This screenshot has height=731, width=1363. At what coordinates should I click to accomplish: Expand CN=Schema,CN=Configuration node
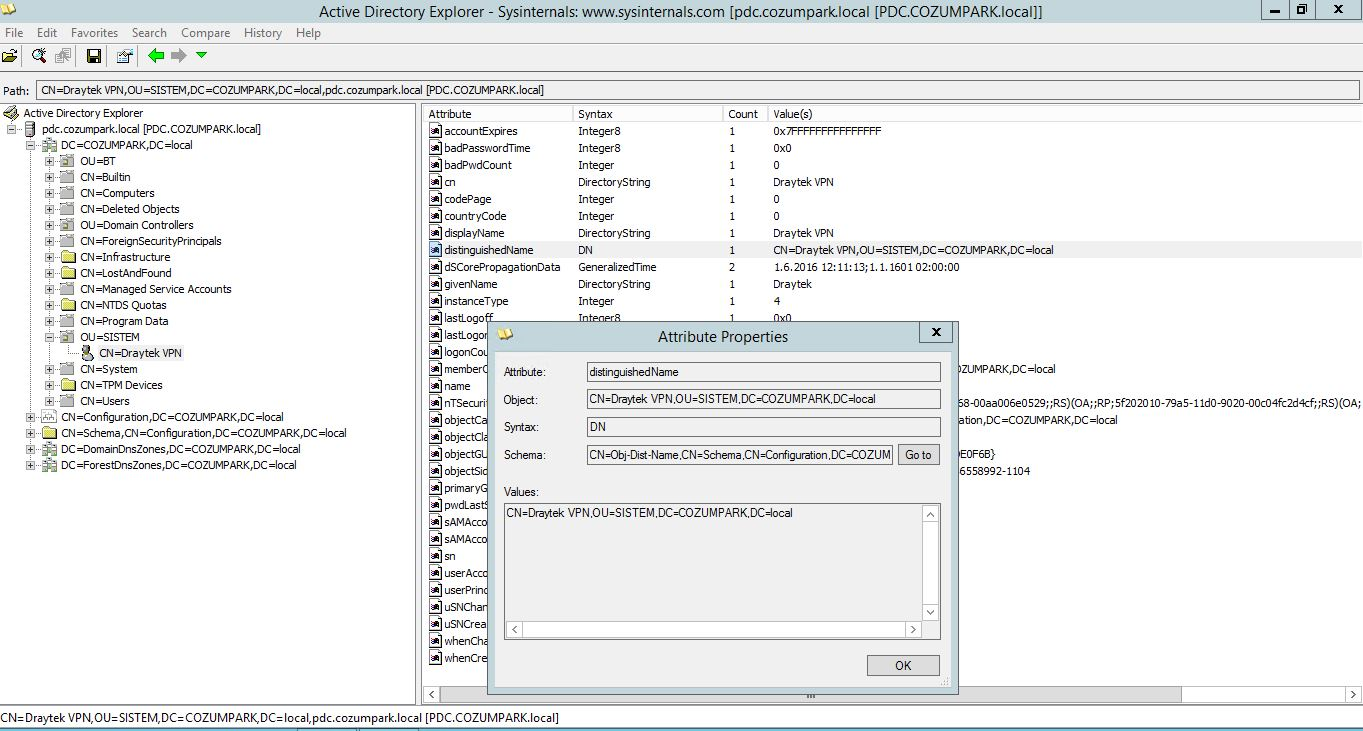pos(31,433)
